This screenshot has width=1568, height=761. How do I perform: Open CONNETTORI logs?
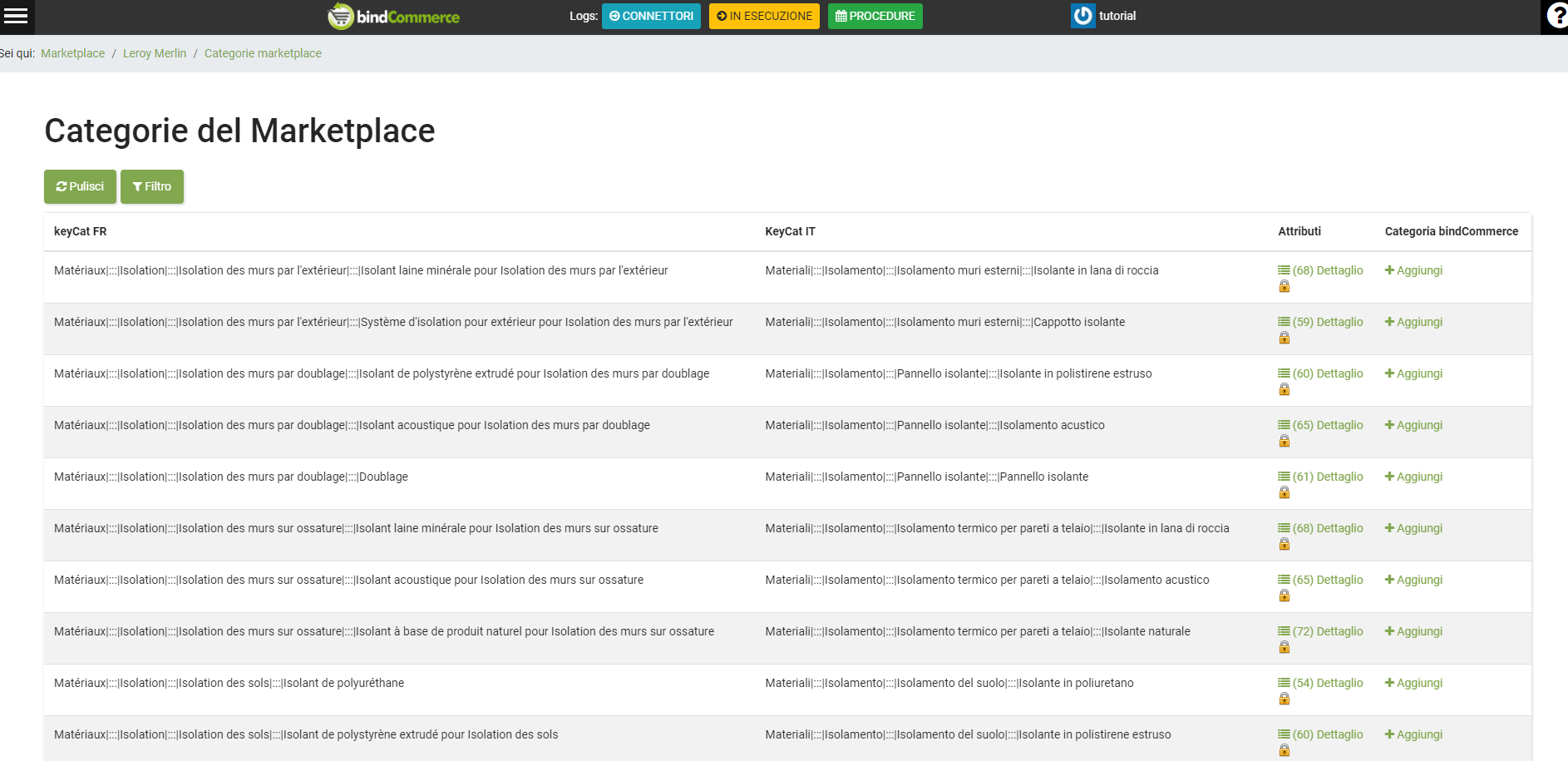tap(651, 16)
